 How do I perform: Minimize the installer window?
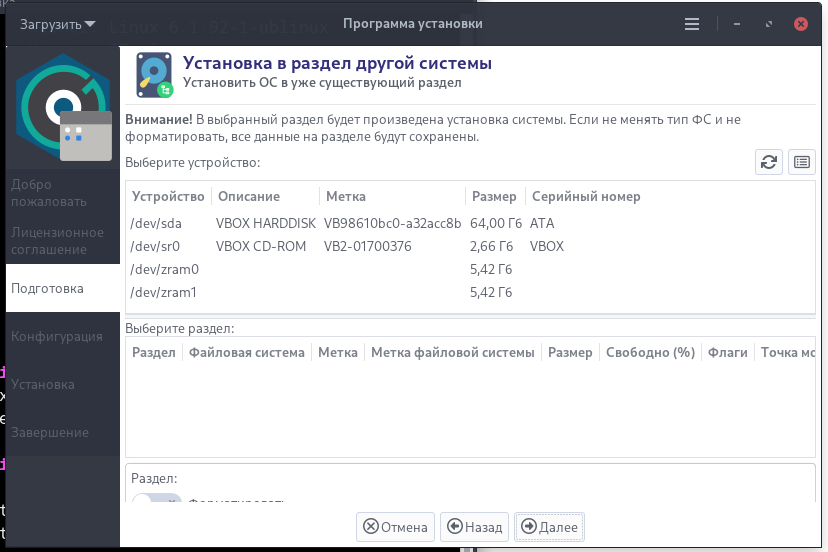click(x=737, y=24)
